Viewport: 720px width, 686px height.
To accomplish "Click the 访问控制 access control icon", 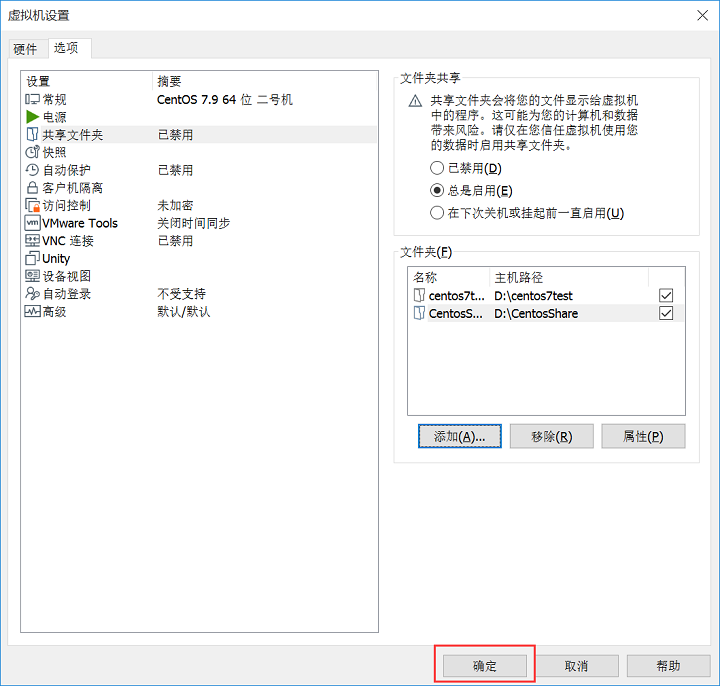I will point(32,205).
